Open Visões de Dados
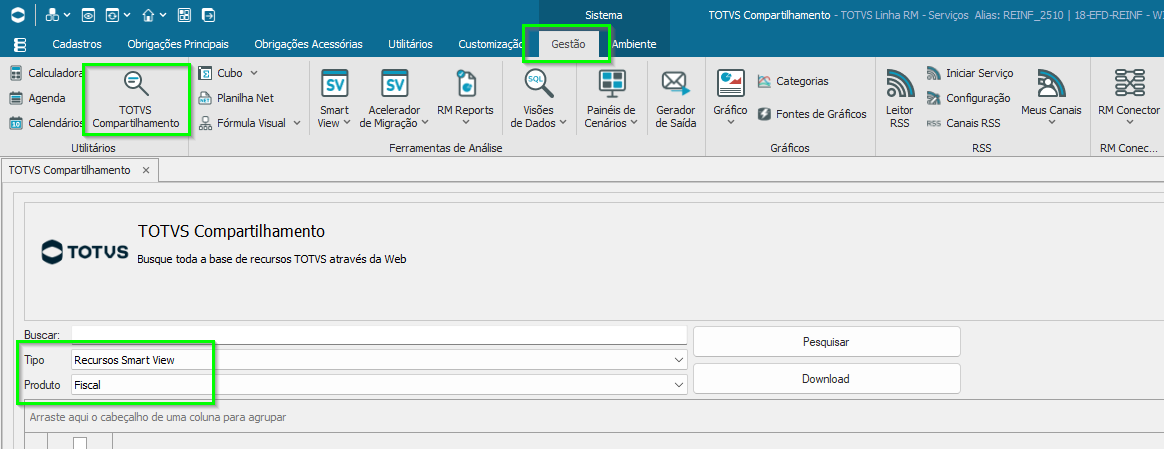Image resolution: width=1164 pixels, height=449 pixels. tap(540, 99)
